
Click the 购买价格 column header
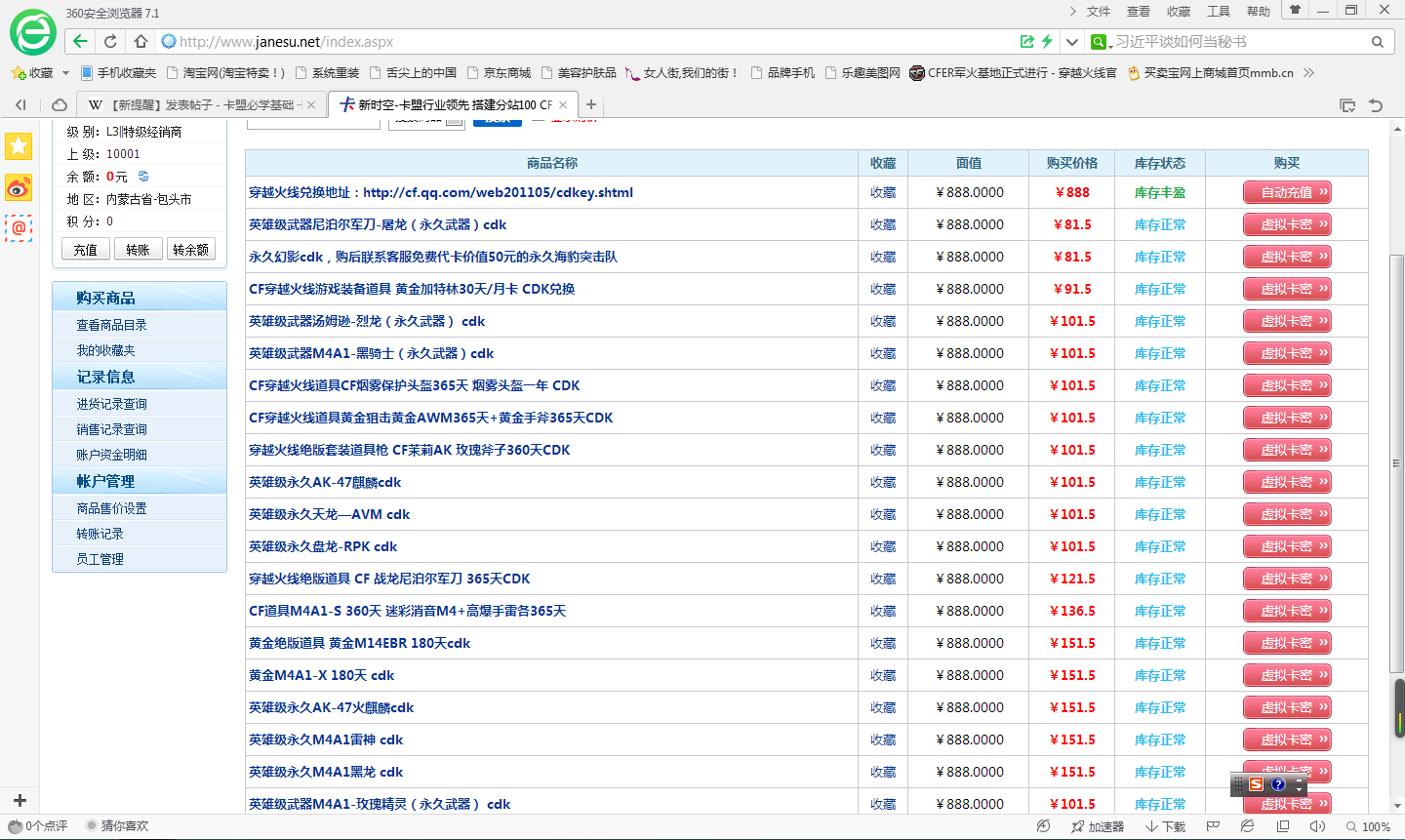pyautogui.click(x=1072, y=163)
